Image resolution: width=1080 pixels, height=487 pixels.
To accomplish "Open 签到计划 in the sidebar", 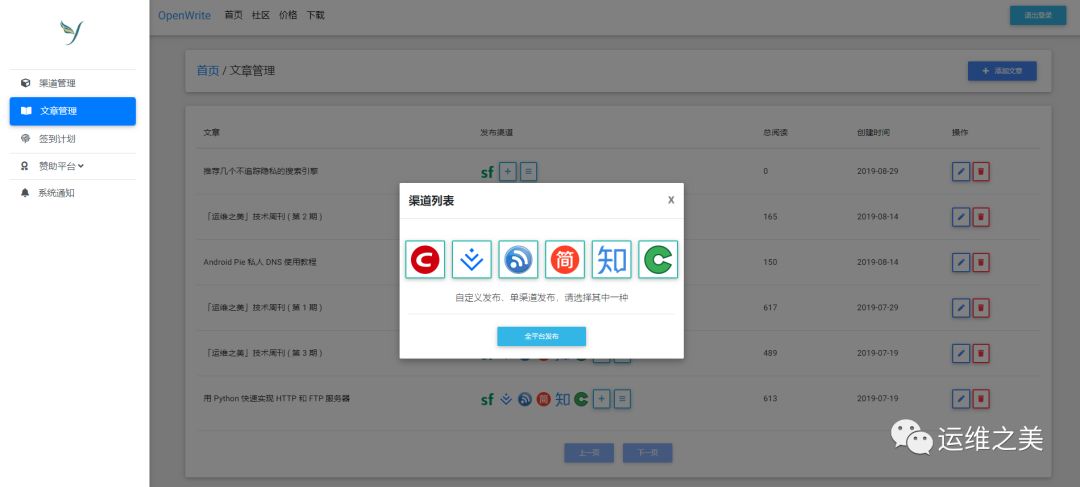I will tap(72, 139).
